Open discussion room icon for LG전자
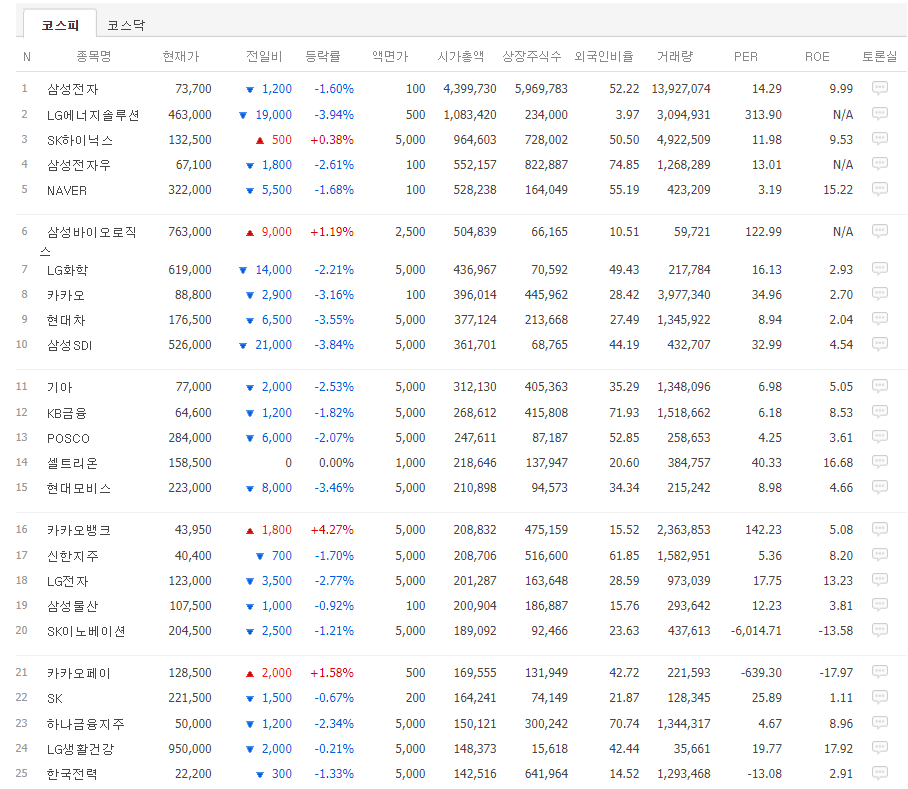This screenshot has width=908, height=789. tap(880, 579)
